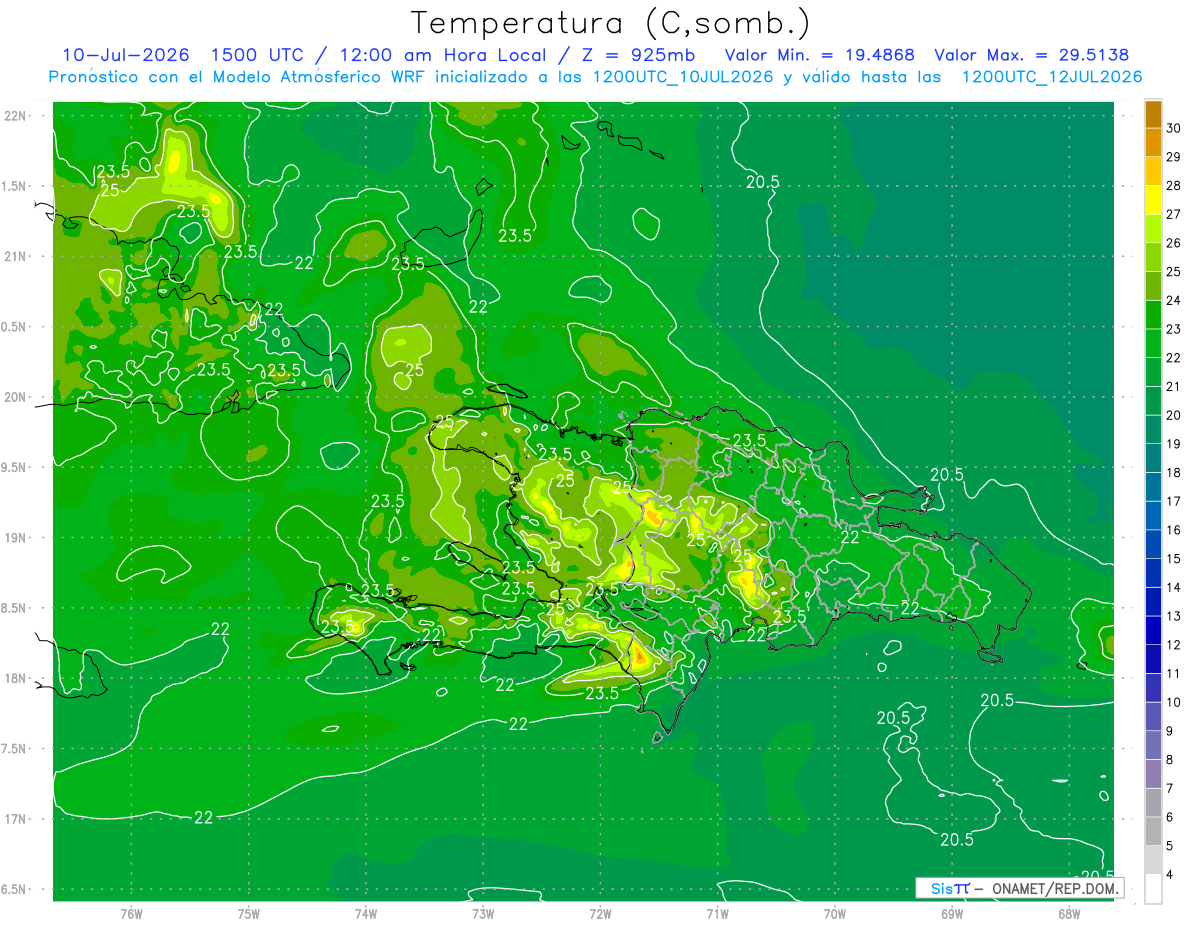
Task: Click the legend value "18"
Action: point(1174,472)
